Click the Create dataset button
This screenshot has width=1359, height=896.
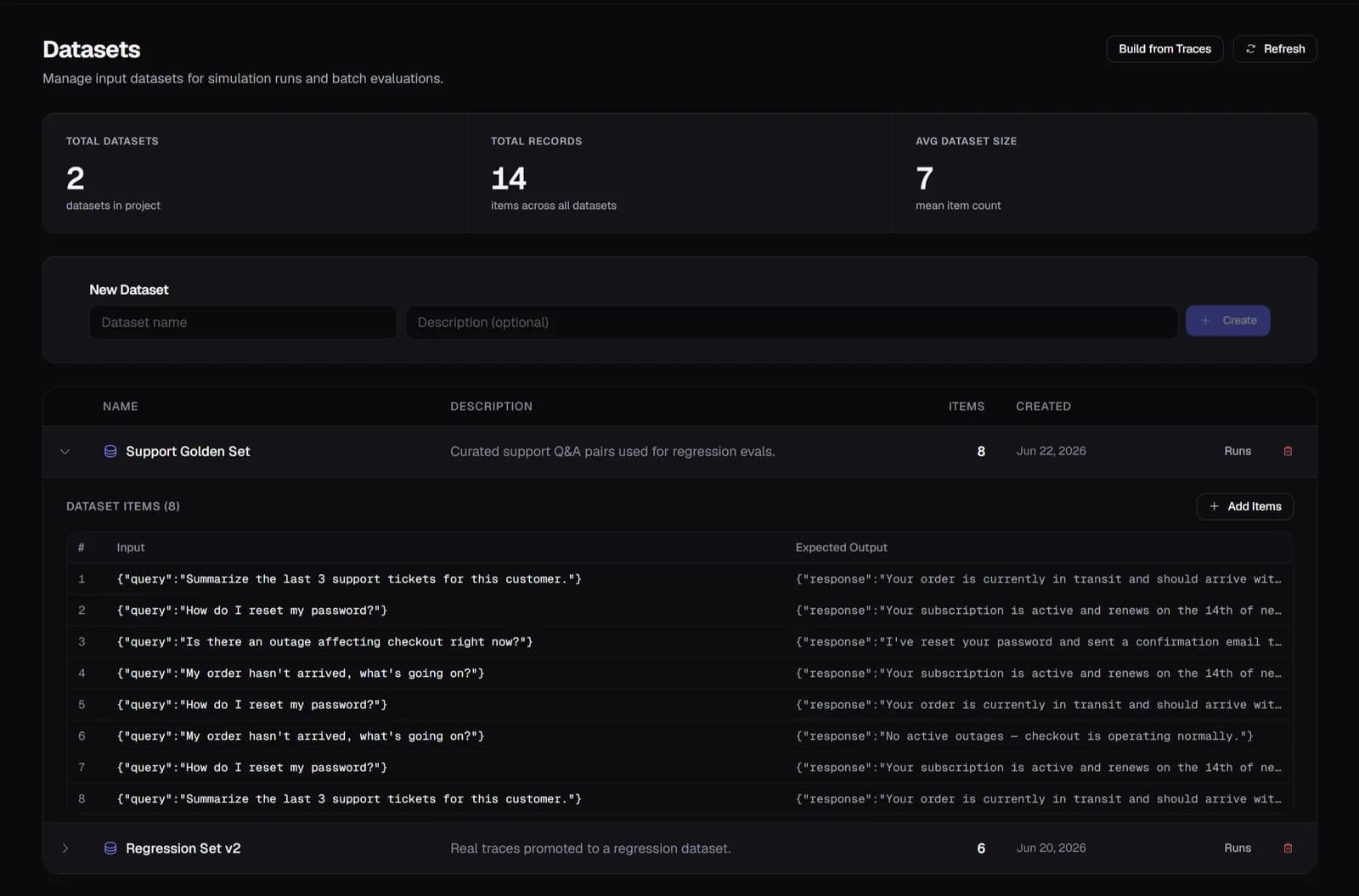[1227, 320]
